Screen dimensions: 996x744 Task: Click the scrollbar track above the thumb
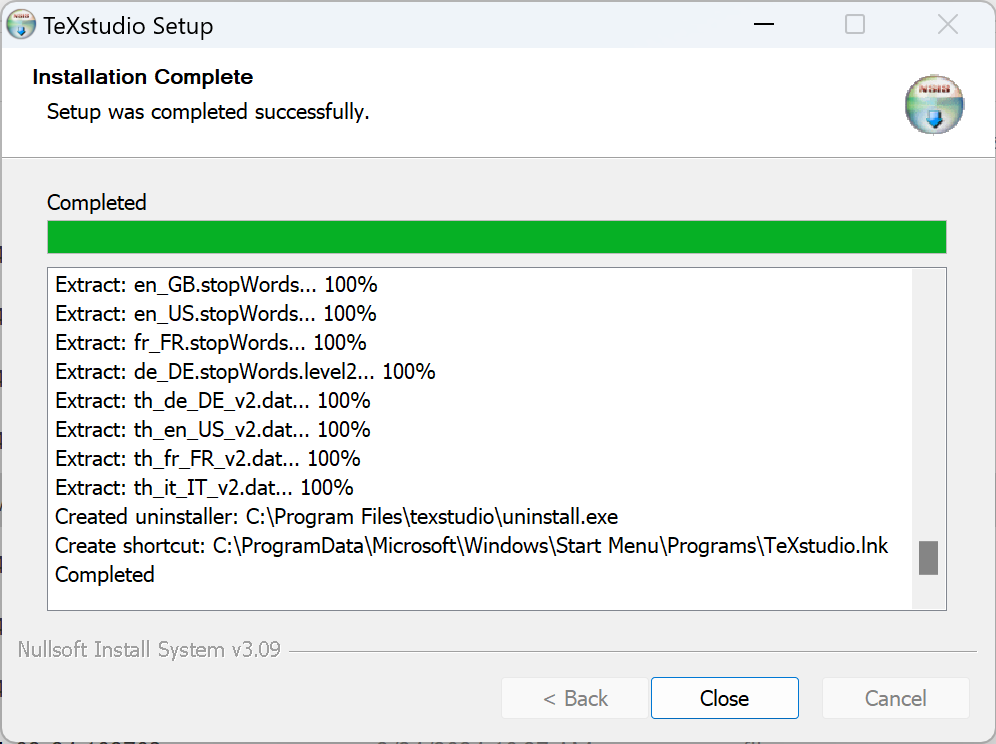tap(928, 400)
